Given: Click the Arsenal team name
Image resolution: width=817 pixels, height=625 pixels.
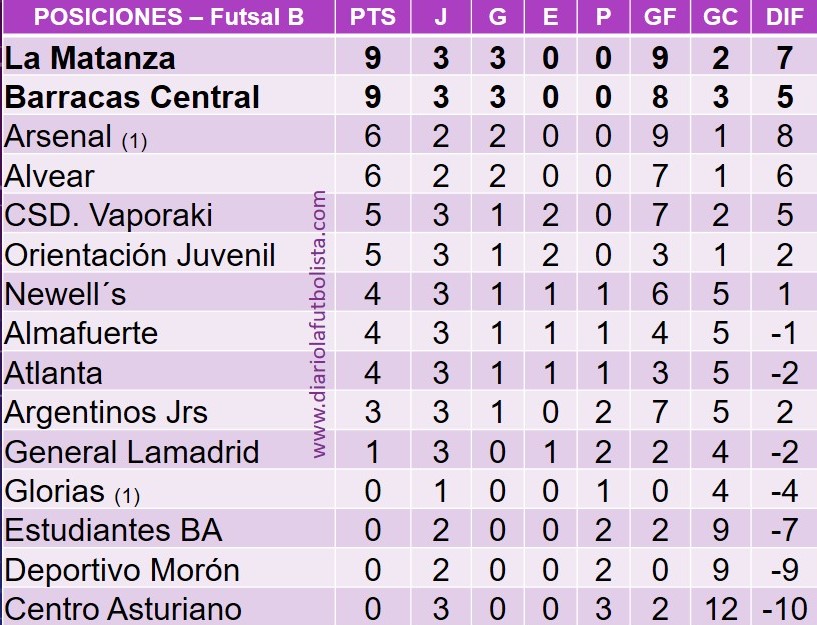Looking at the screenshot, I should [60, 136].
